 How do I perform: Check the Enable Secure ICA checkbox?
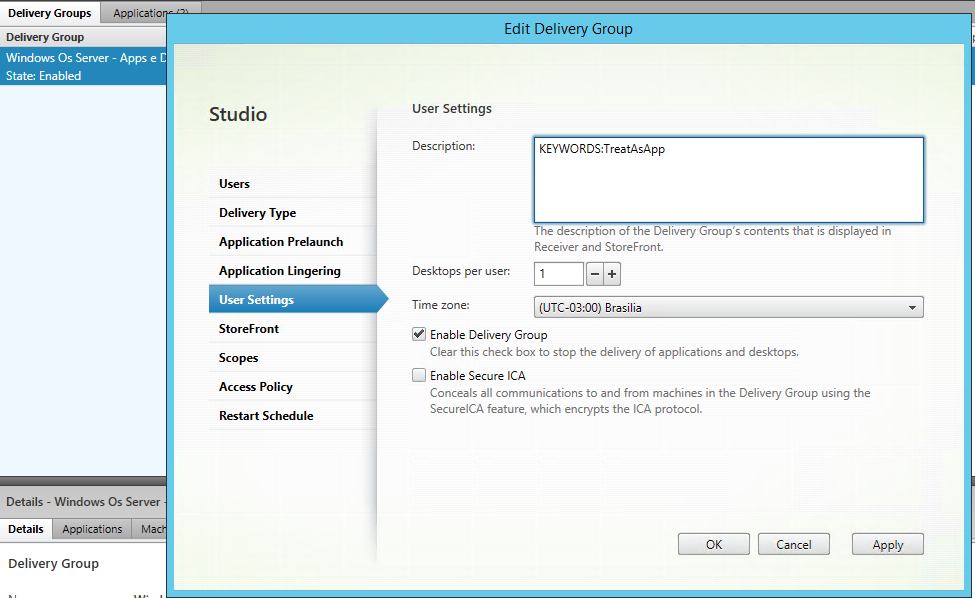coord(419,376)
